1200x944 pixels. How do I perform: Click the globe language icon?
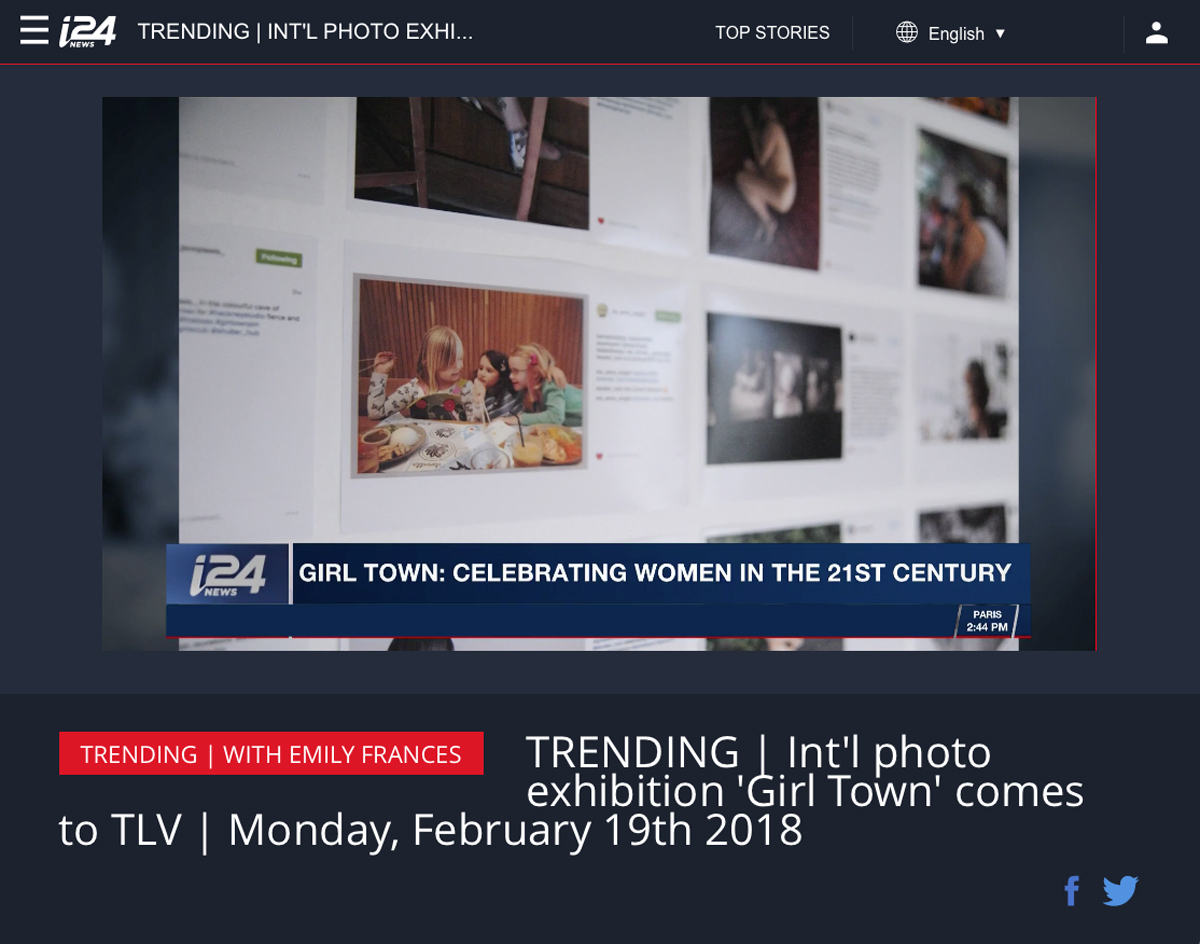click(x=906, y=33)
